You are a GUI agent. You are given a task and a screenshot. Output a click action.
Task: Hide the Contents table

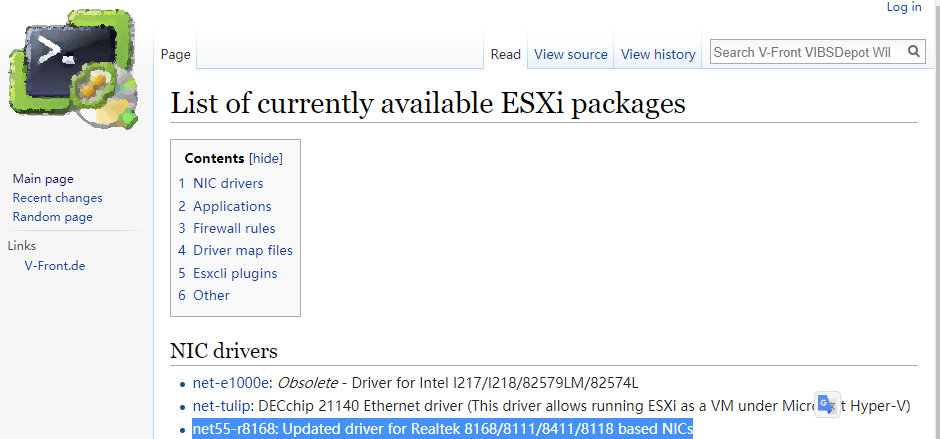pos(266,158)
